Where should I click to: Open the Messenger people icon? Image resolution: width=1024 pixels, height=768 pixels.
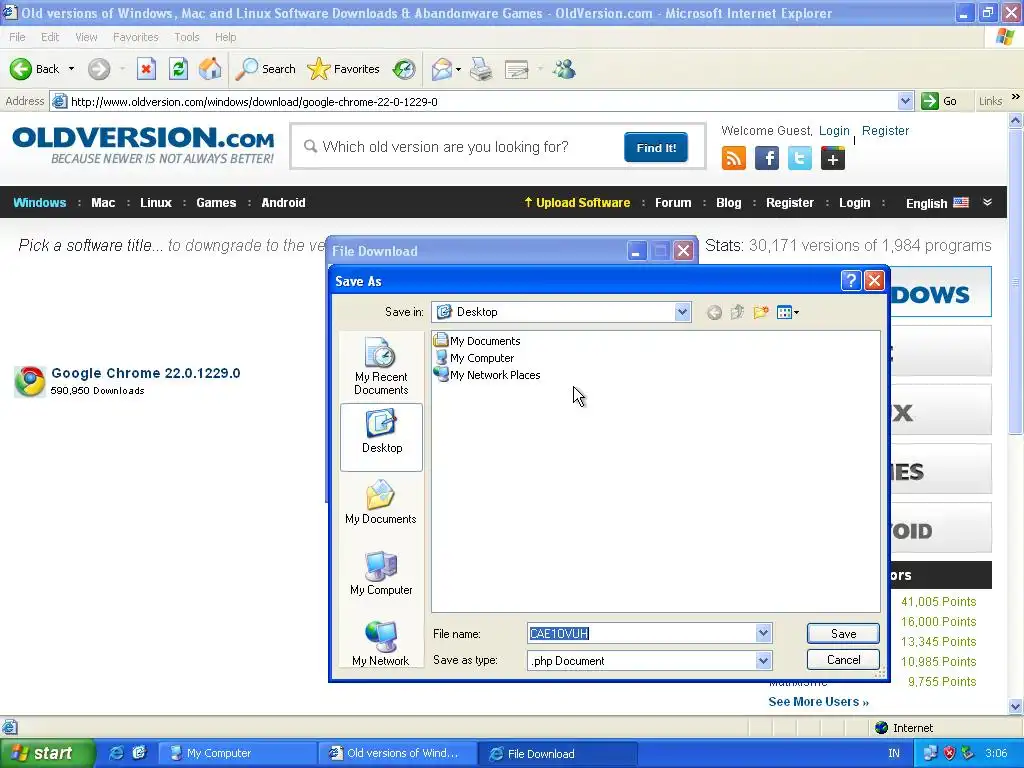click(x=564, y=69)
